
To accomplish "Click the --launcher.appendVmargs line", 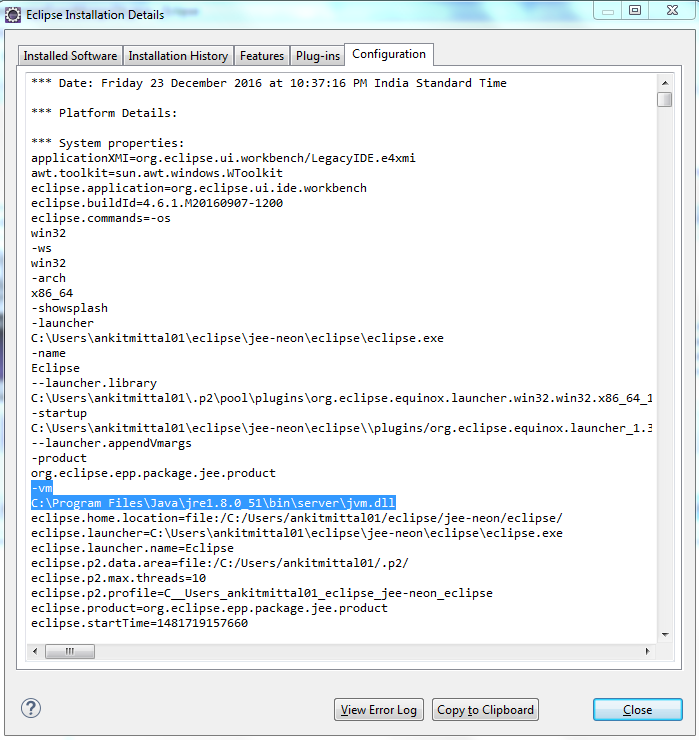I will click(x=111, y=443).
